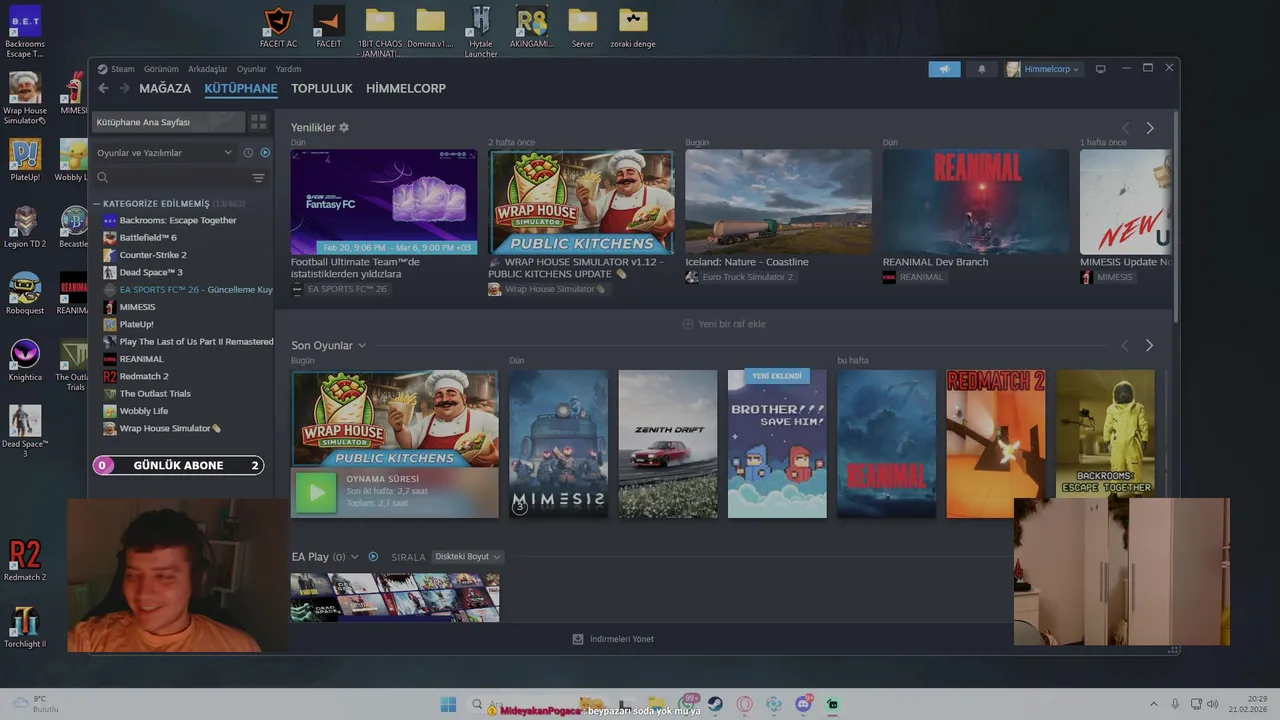Expand the Son Oyunlar shelf dropdown
This screenshot has width=1280, height=720.
(x=362, y=346)
